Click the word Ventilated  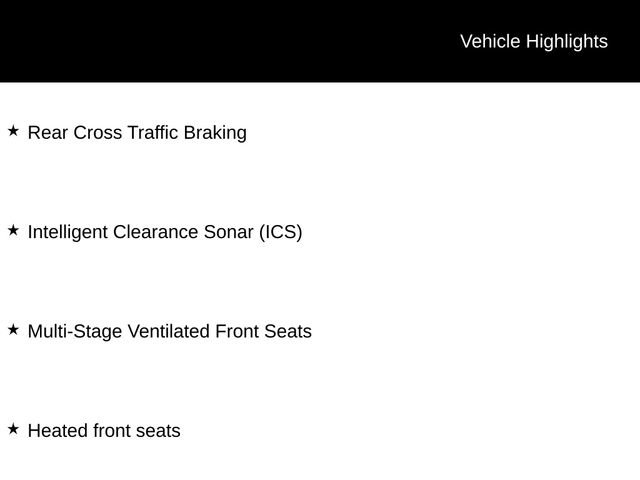(x=169, y=331)
